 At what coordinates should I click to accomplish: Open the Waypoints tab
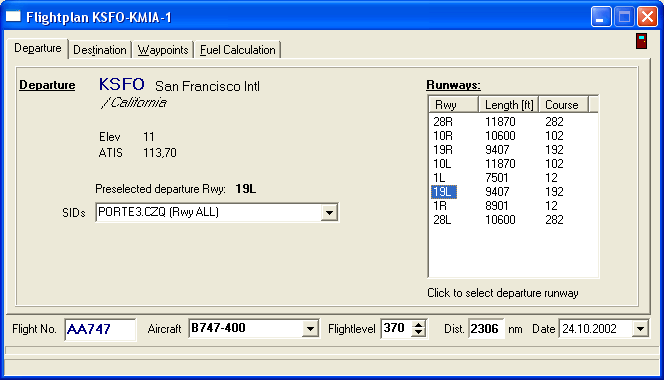[163, 50]
